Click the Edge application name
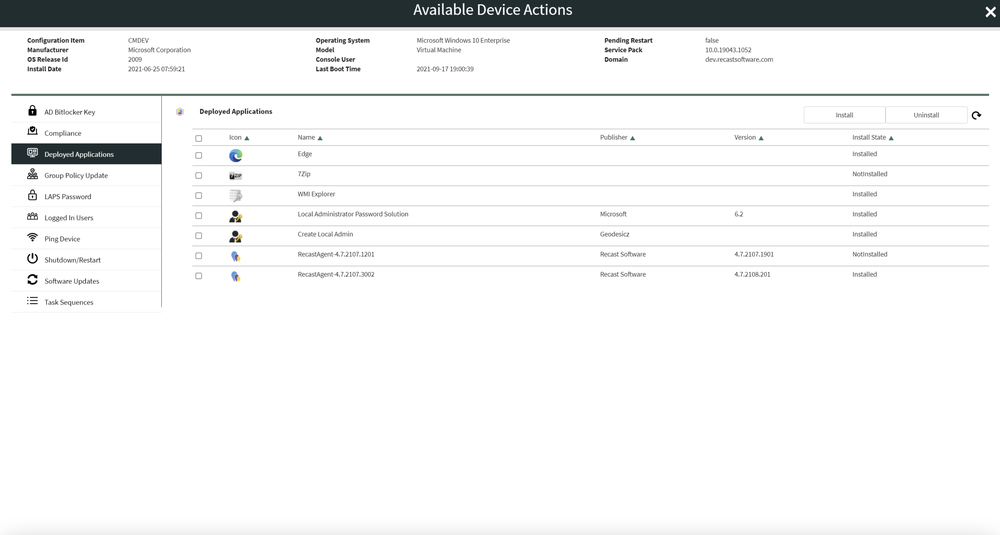This screenshot has height=535, width=1000. [305, 154]
